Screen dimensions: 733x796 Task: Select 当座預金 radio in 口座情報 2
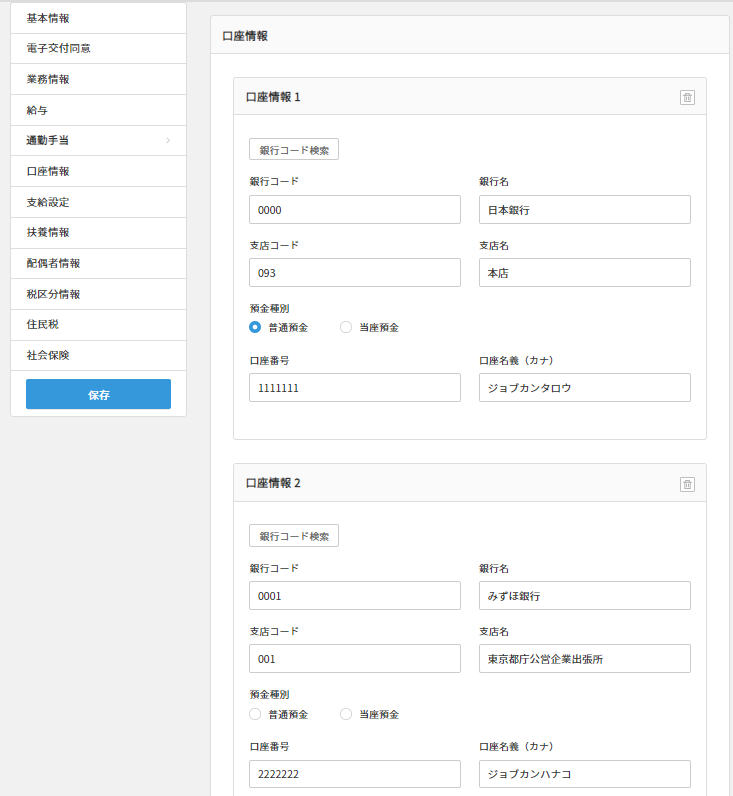click(x=346, y=714)
